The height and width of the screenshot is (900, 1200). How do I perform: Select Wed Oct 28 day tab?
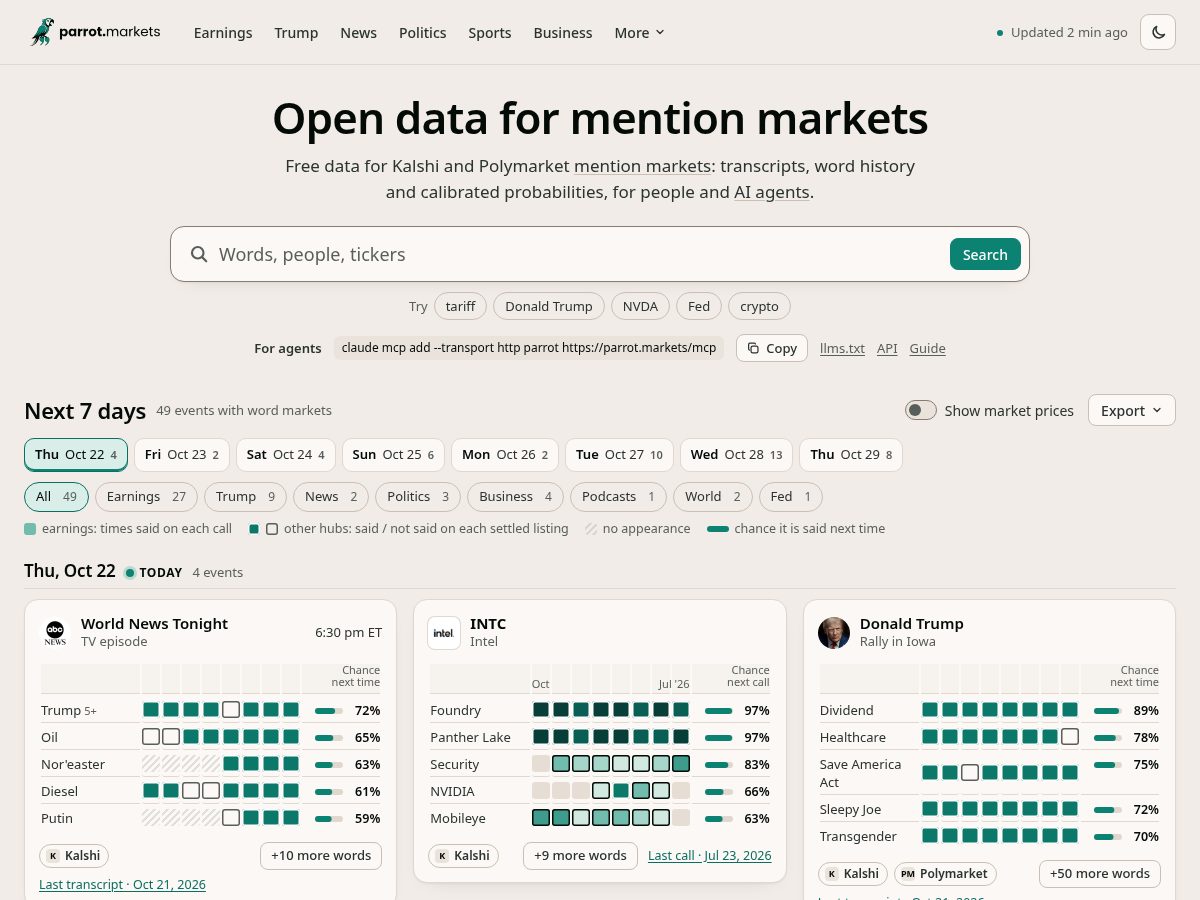(736, 454)
